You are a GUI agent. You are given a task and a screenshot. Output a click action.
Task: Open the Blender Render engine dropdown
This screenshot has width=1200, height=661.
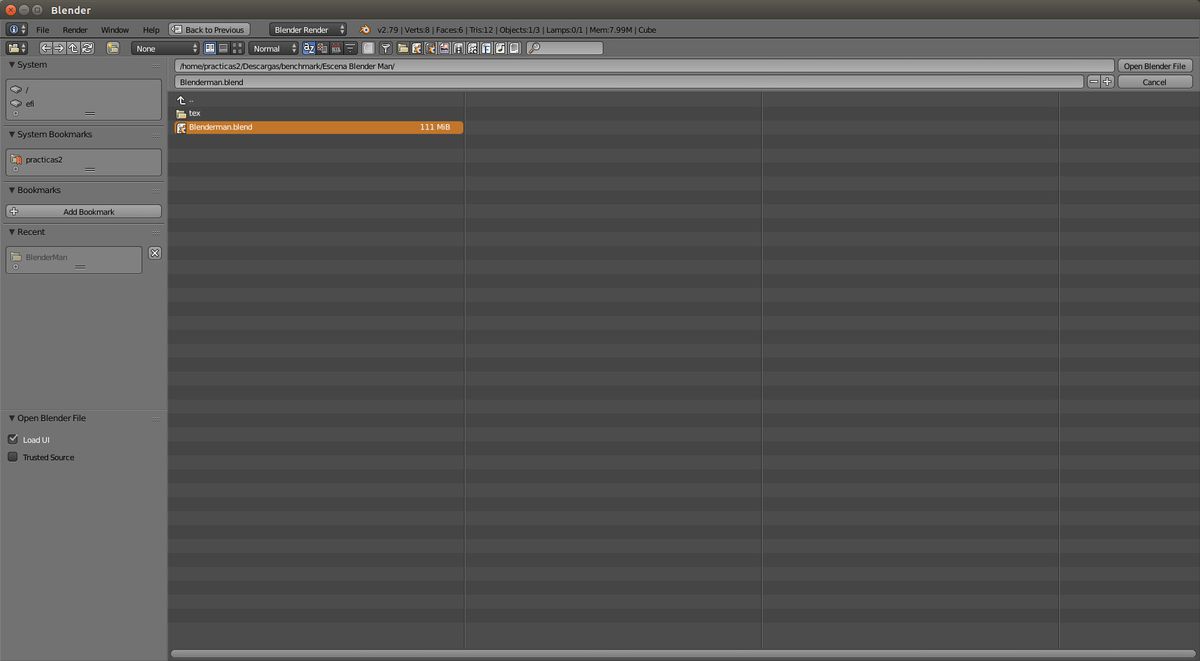click(308, 30)
